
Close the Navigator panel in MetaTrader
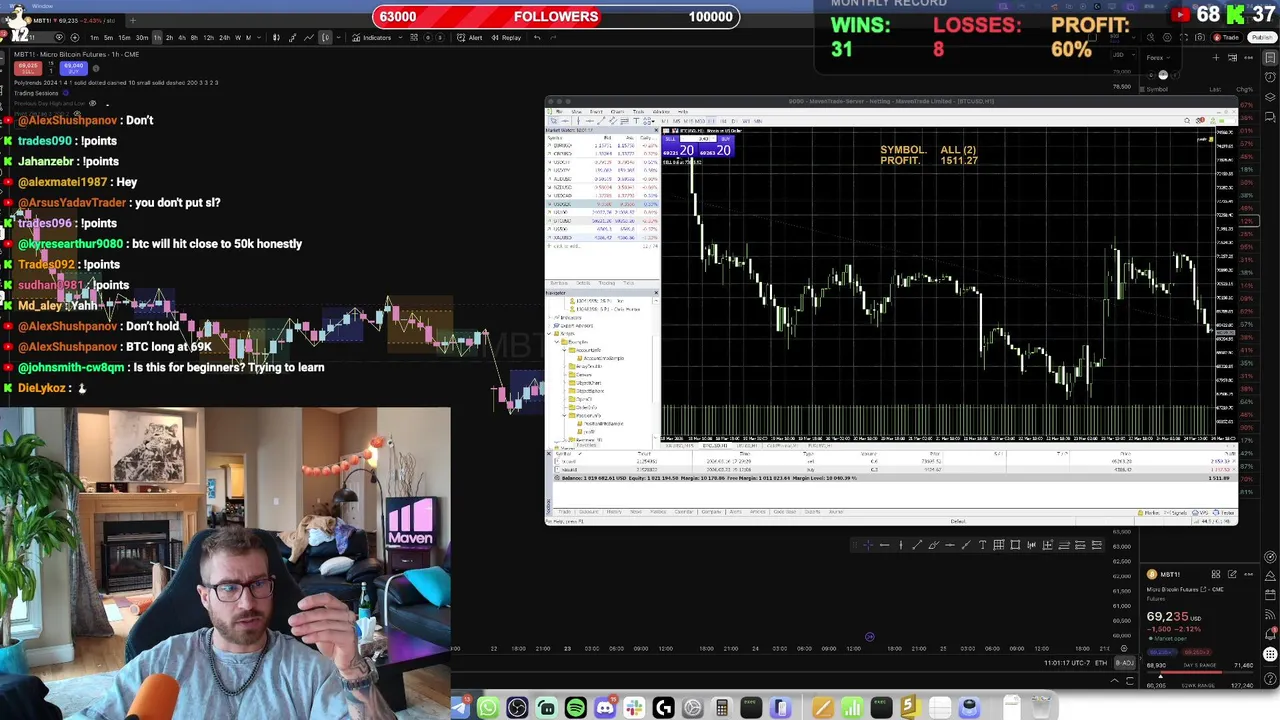pyautogui.click(x=656, y=293)
